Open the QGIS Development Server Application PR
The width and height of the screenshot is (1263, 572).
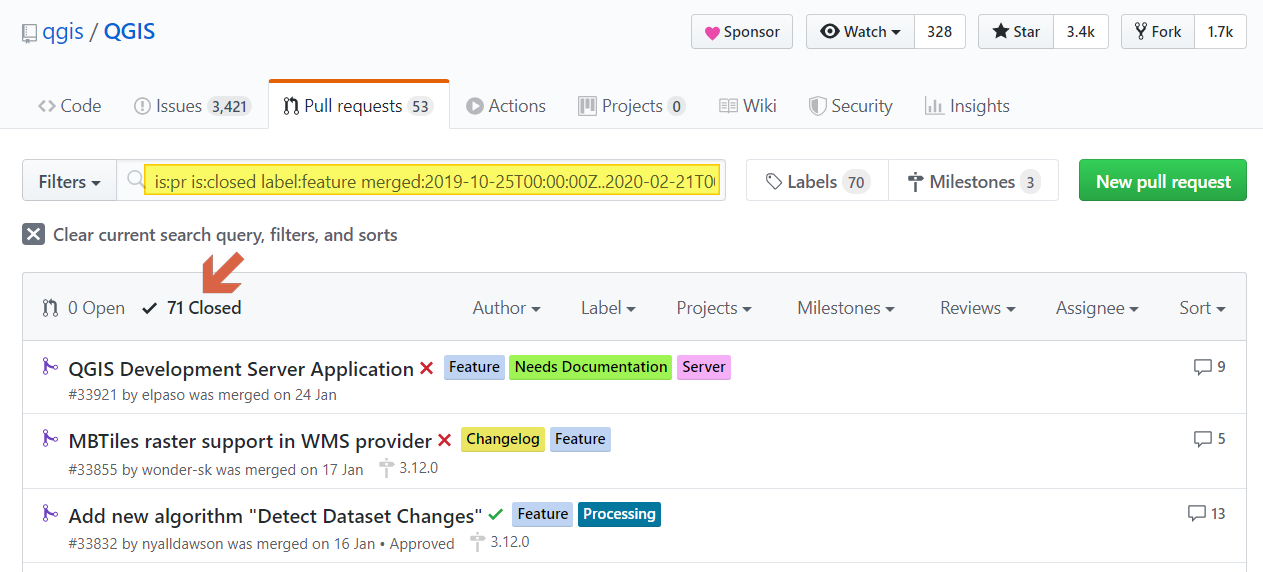241,369
